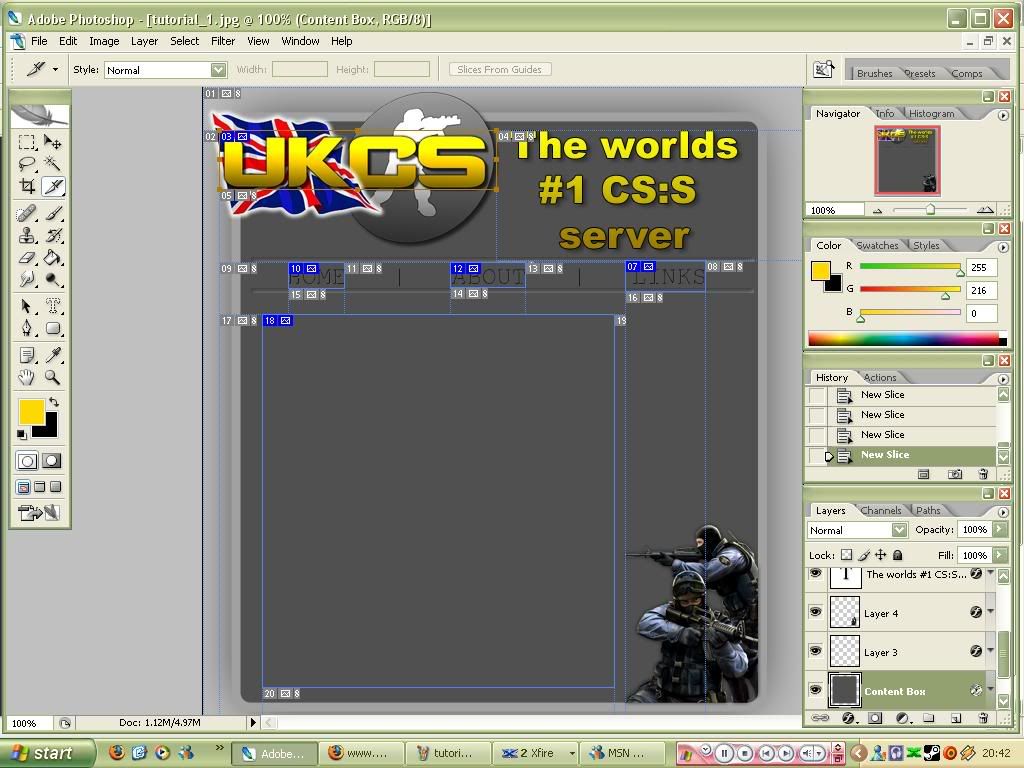Activate the Hand tool
1024x768 pixels.
tap(27, 378)
